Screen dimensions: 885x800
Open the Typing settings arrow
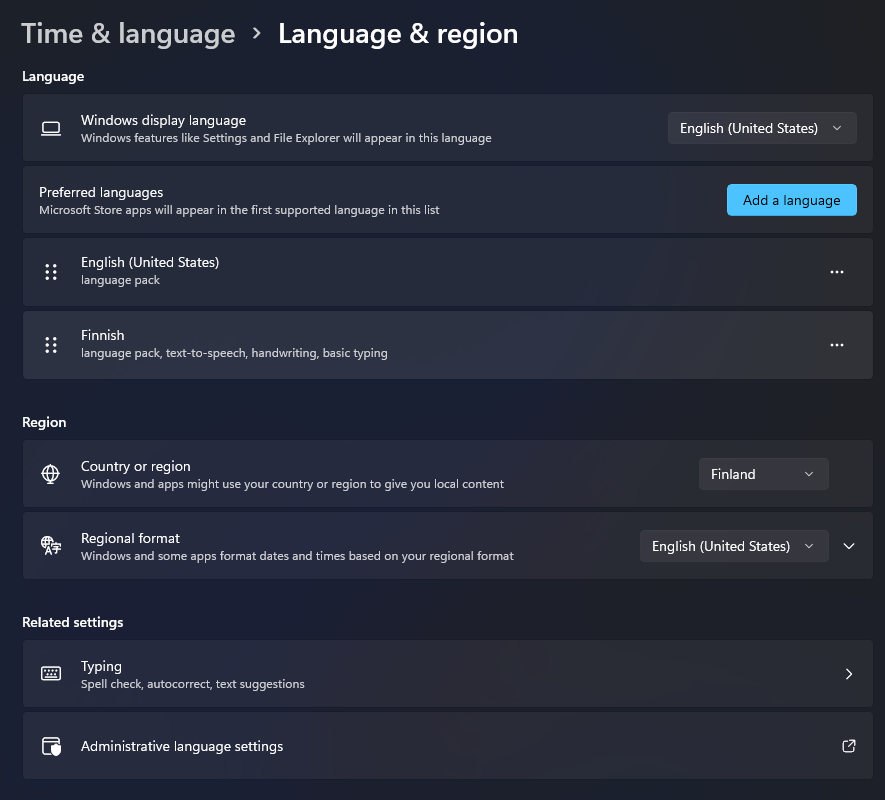(848, 674)
